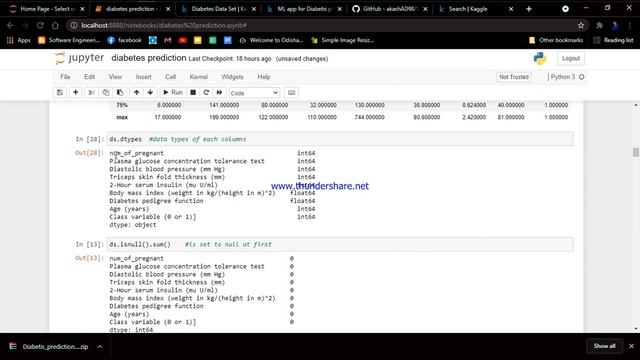The height and width of the screenshot is (360, 640).
Task: Open the Chrome profile avatar icon
Action: coord(616,25)
